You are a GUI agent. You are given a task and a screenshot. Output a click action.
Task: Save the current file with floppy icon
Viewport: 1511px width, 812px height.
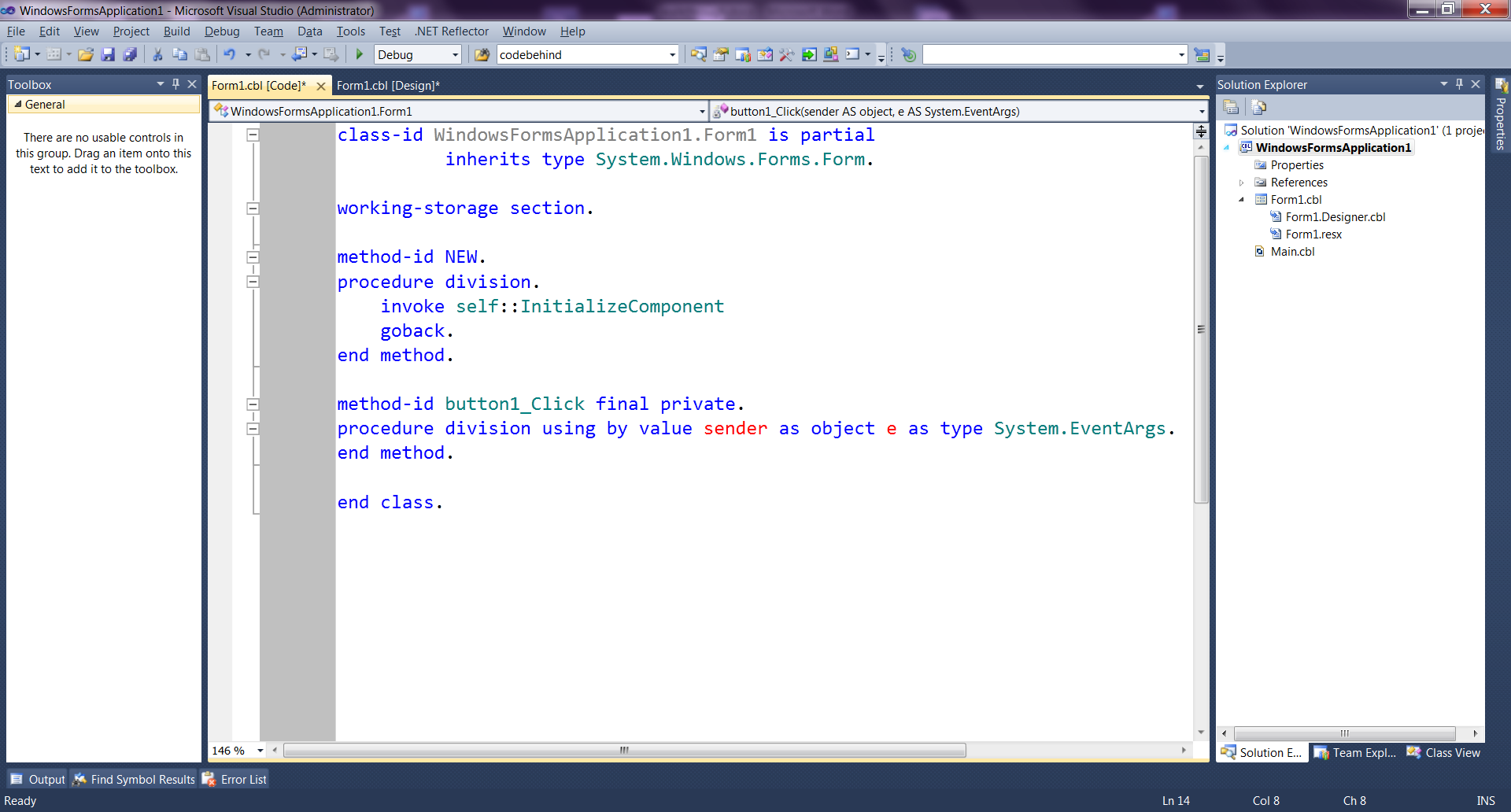tap(108, 54)
